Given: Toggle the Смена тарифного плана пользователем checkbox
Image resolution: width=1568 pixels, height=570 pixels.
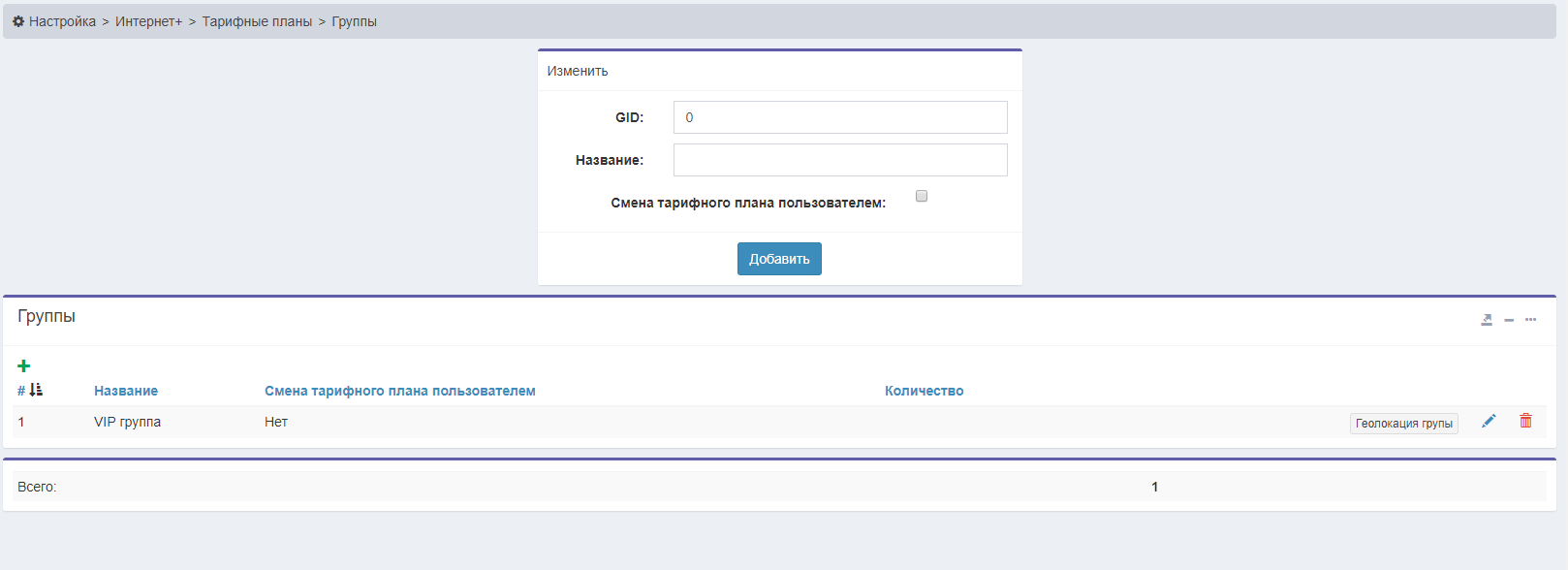Looking at the screenshot, I should coord(922,196).
